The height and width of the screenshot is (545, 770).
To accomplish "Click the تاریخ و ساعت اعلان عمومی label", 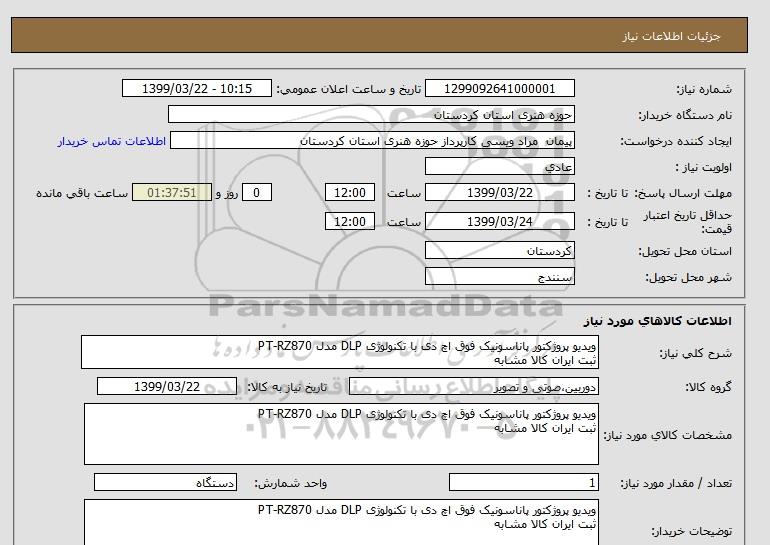I will pos(349,89).
